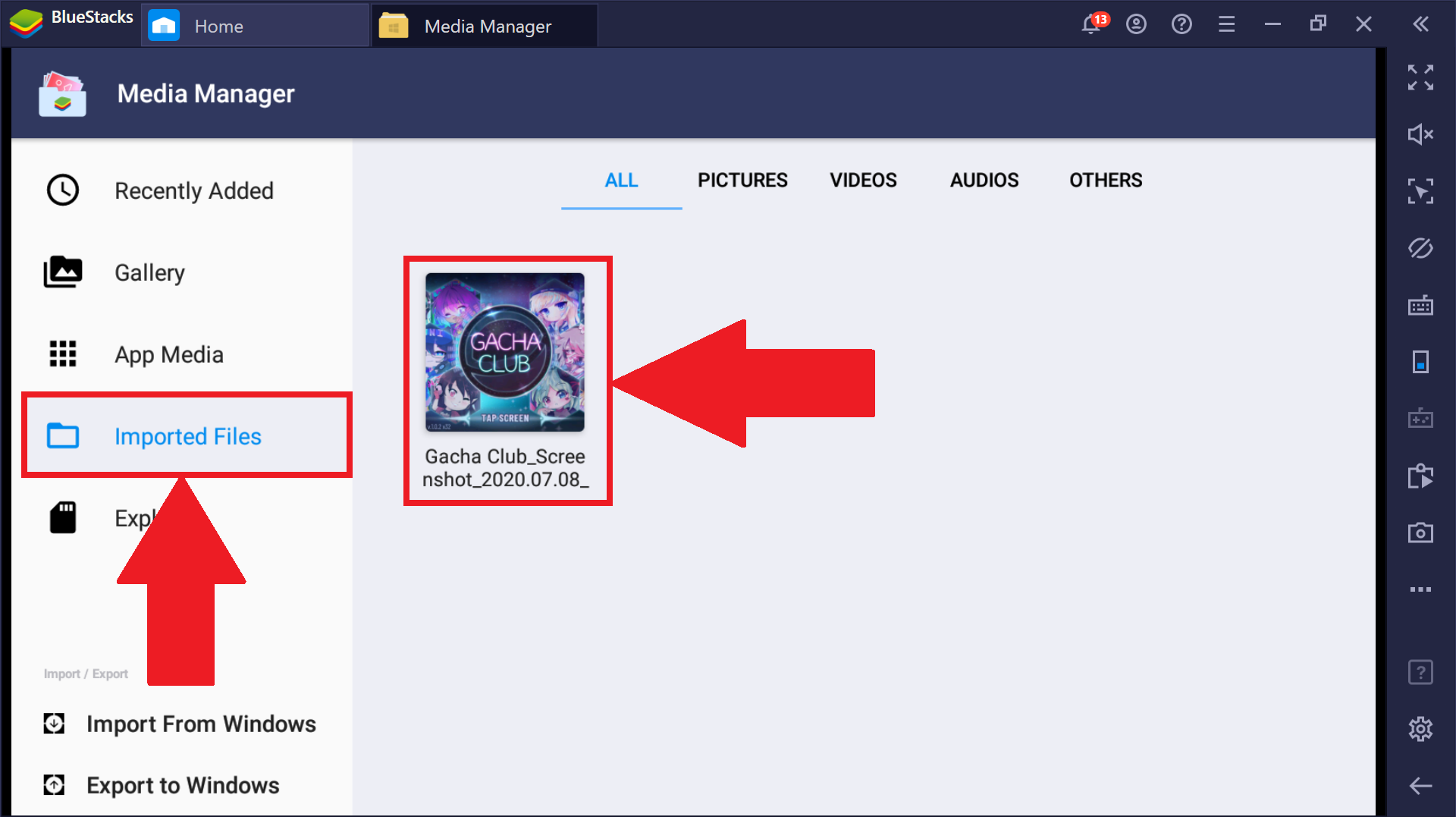The image size is (1456, 817).
Task: Go back using the left arrow icon
Action: coord(1420,786)
